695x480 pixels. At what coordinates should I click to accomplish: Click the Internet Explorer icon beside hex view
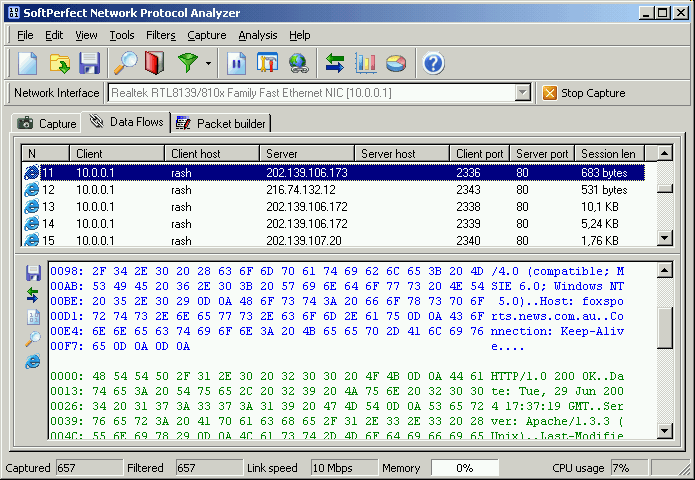(x=33, y=362)
